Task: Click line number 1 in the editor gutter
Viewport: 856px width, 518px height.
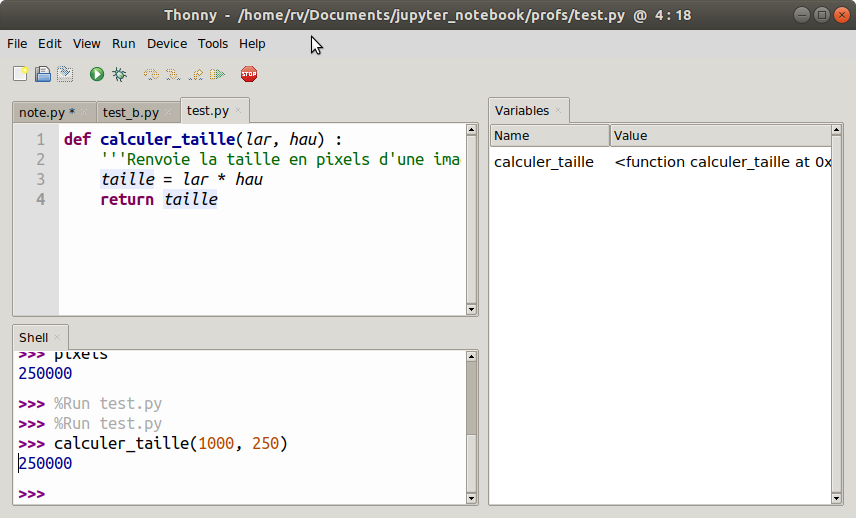Action: pos(41,140)
